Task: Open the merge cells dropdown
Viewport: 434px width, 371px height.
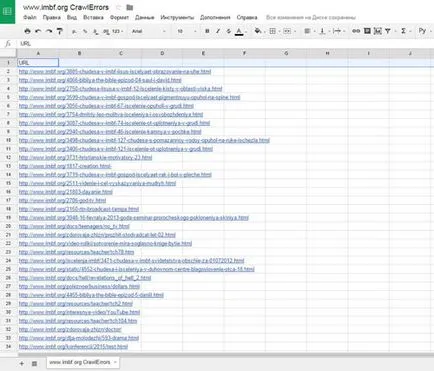Action: tap(289, 31)
